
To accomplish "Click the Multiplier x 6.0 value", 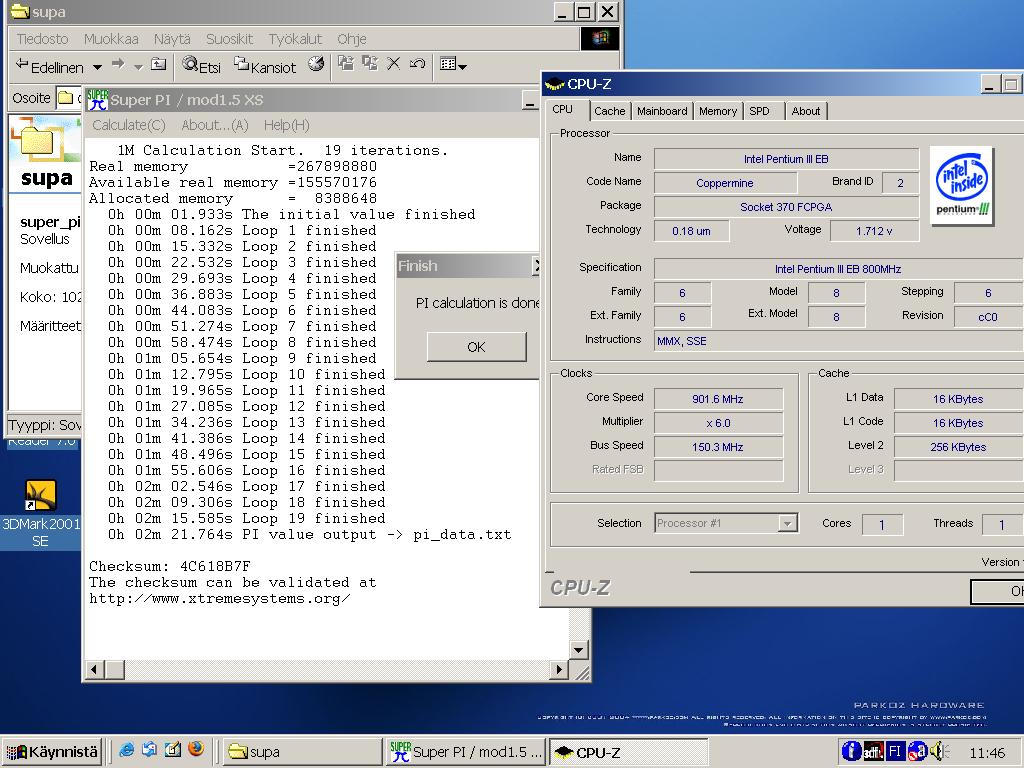I will [718, 423].
